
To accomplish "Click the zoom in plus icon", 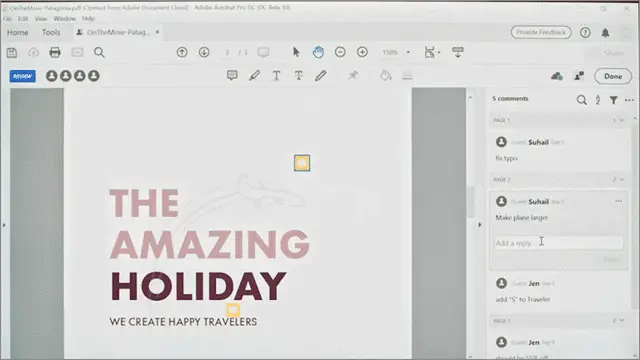I will click(x=362, y=52).
